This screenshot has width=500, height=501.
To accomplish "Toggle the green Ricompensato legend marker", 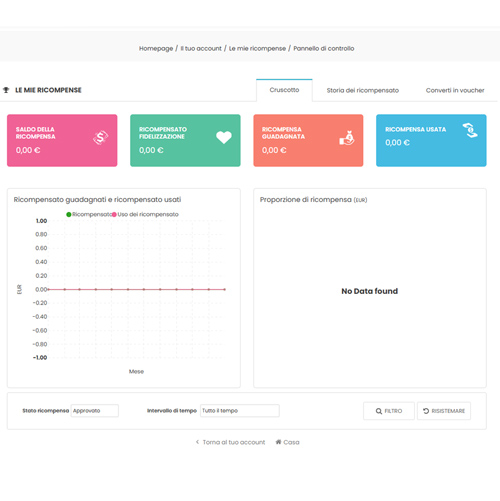I will (69, 214).
